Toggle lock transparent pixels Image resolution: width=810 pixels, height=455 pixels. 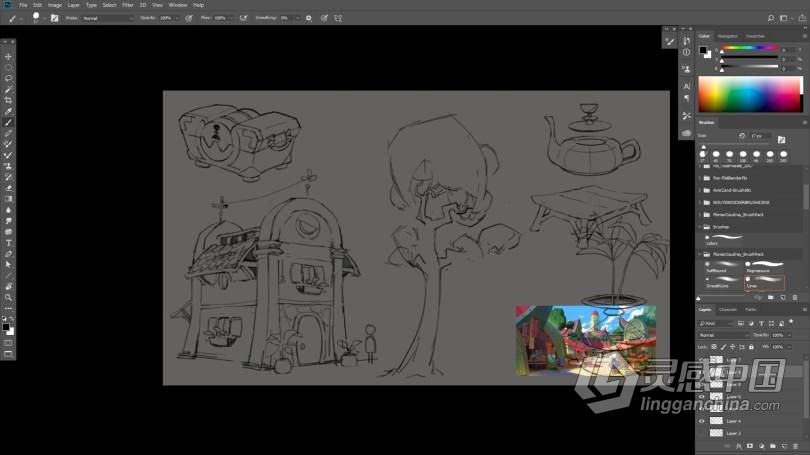(x=714, y=347)
